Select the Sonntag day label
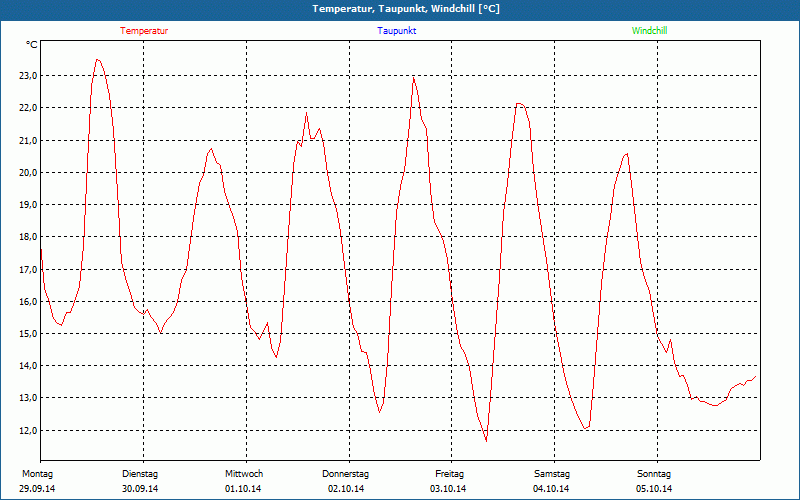 click(x=654, y=474)
